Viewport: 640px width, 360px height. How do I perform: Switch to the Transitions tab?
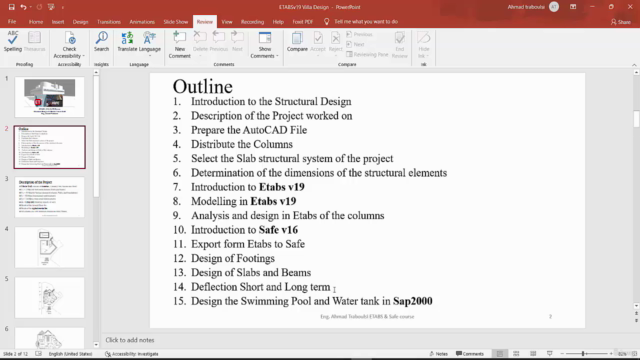[109, 22]
